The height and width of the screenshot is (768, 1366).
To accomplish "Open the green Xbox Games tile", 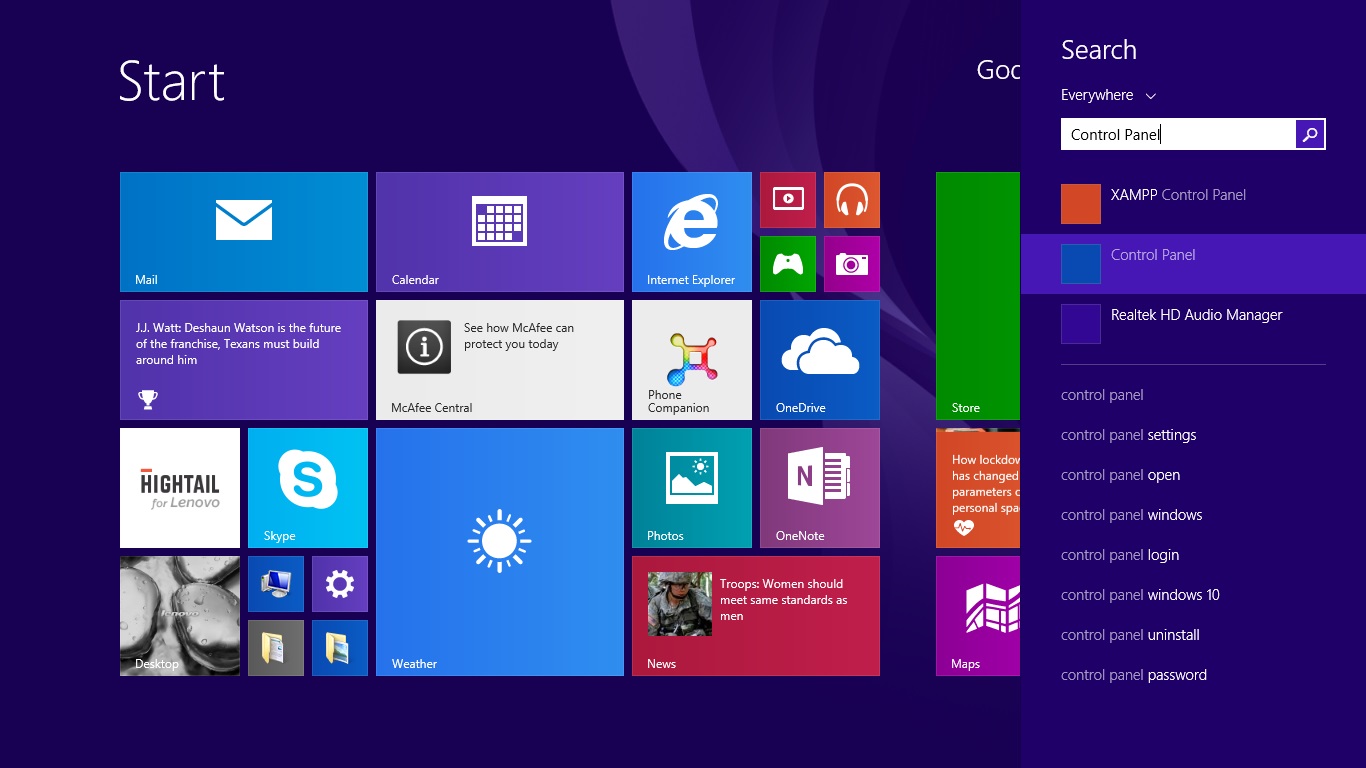I will tap(788, 264).
